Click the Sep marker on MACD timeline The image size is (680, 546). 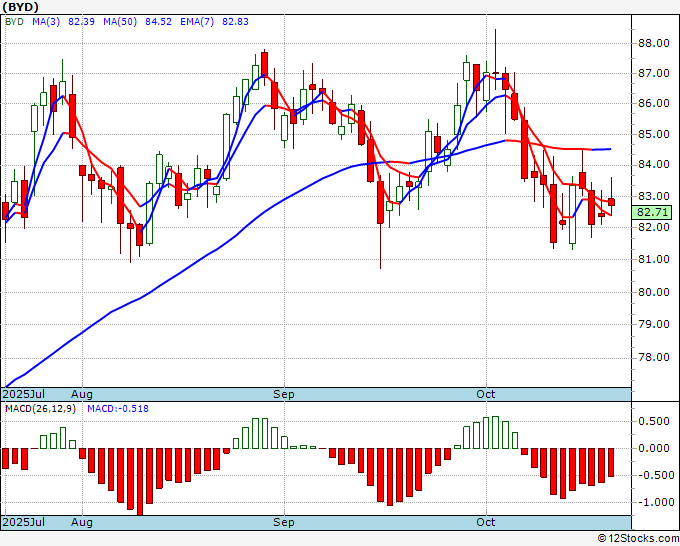(x=284, y=522)
